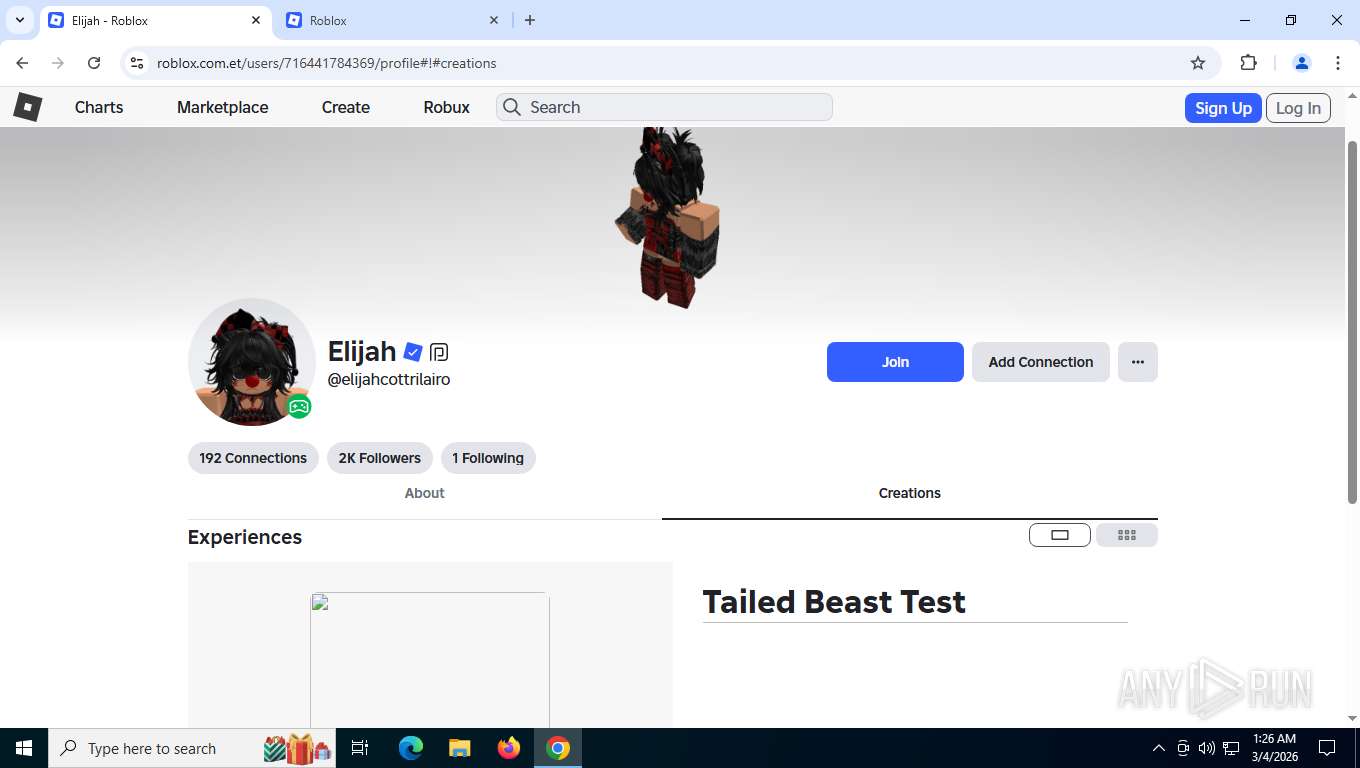Launch Microsoft Edge from the taskbar
The image size is (1360, 768).
(x=411, y=748)
